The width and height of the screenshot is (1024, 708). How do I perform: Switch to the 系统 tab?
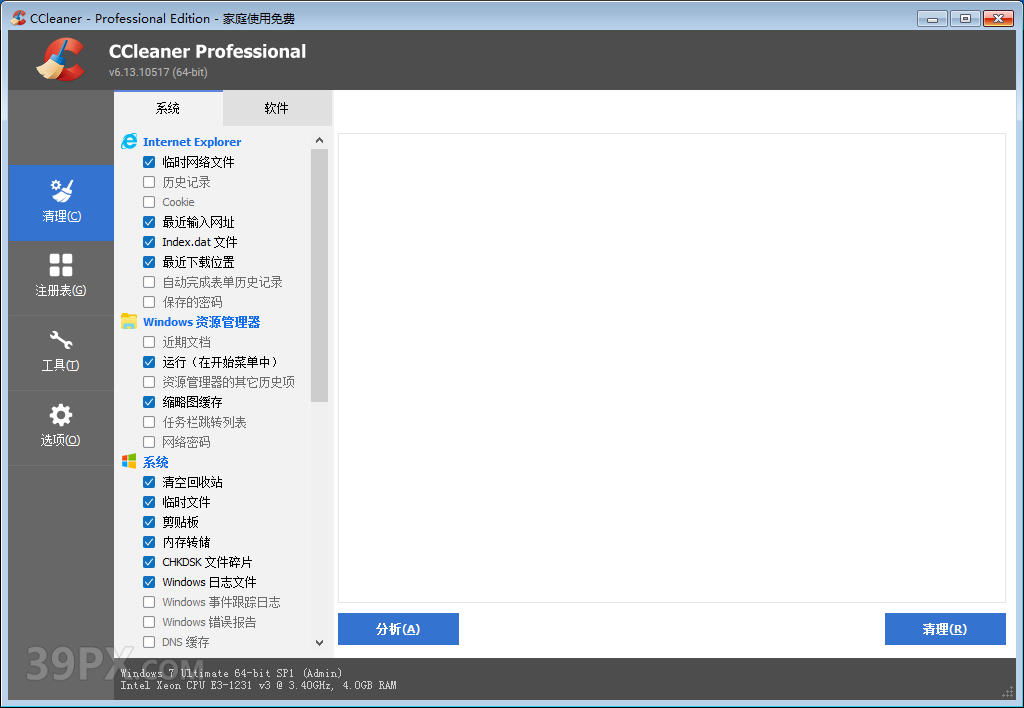(x=168, y=108)
